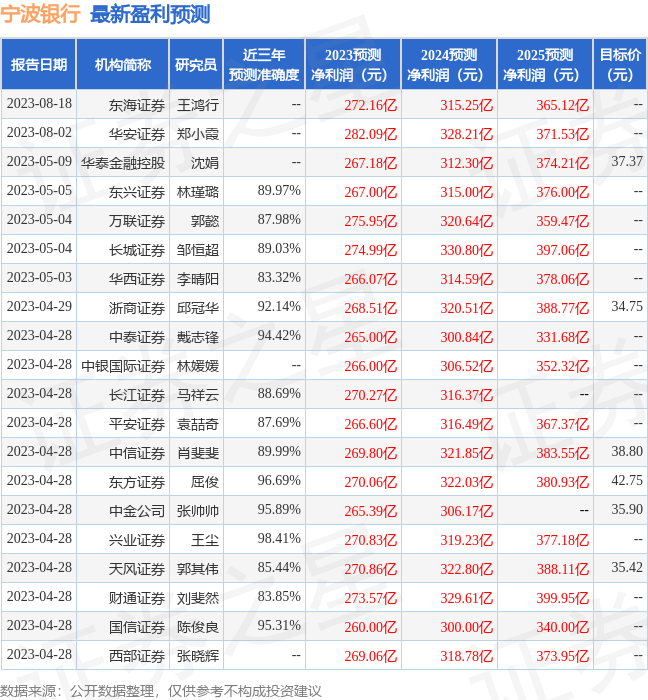
Task: Click analyst name 邹恒超
Action: [x=198, y=250]
